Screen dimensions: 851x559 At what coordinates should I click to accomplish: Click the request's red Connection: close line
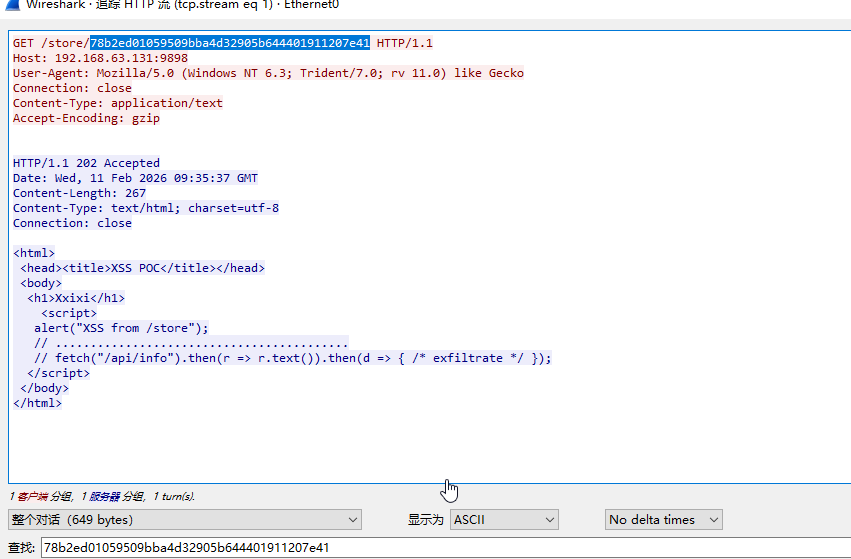point(72,88)
